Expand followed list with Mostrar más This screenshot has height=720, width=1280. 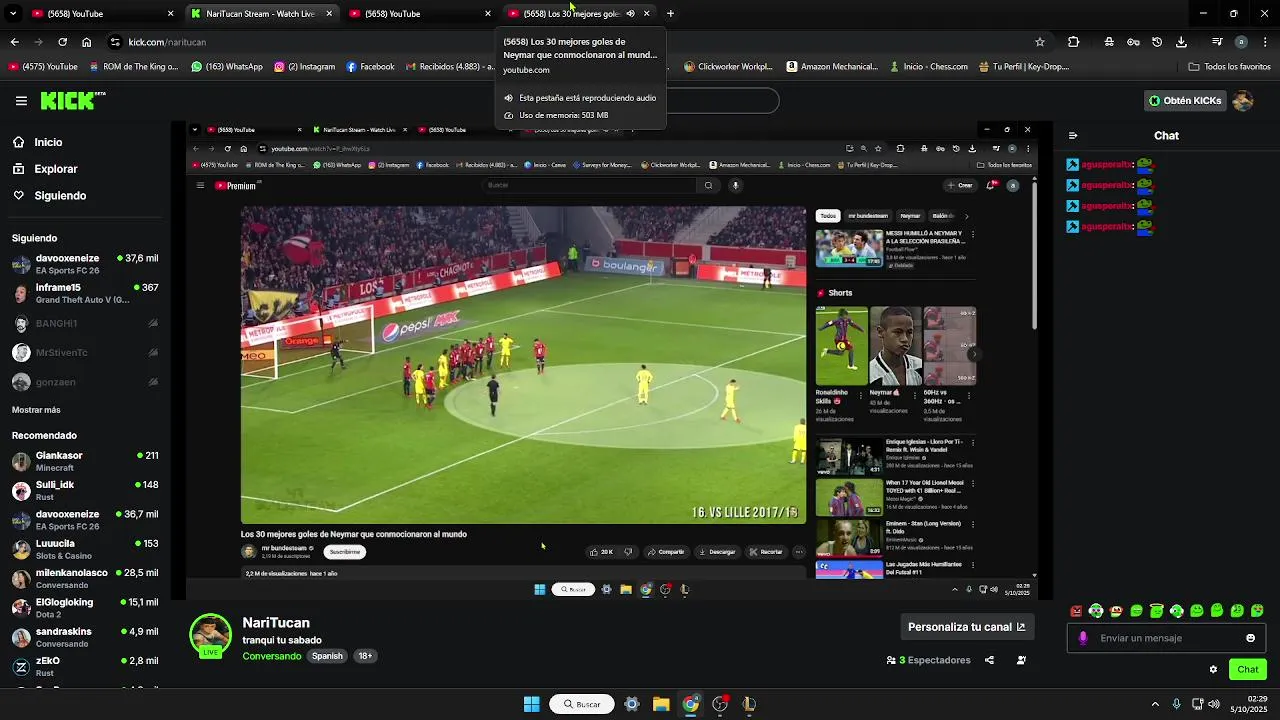click(x=36, y=410)
